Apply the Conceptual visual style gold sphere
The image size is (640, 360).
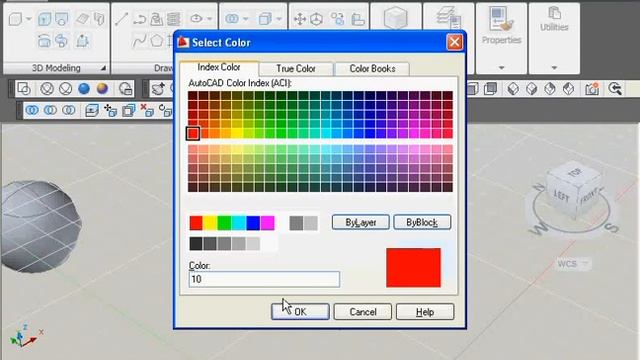coord(102,89)
